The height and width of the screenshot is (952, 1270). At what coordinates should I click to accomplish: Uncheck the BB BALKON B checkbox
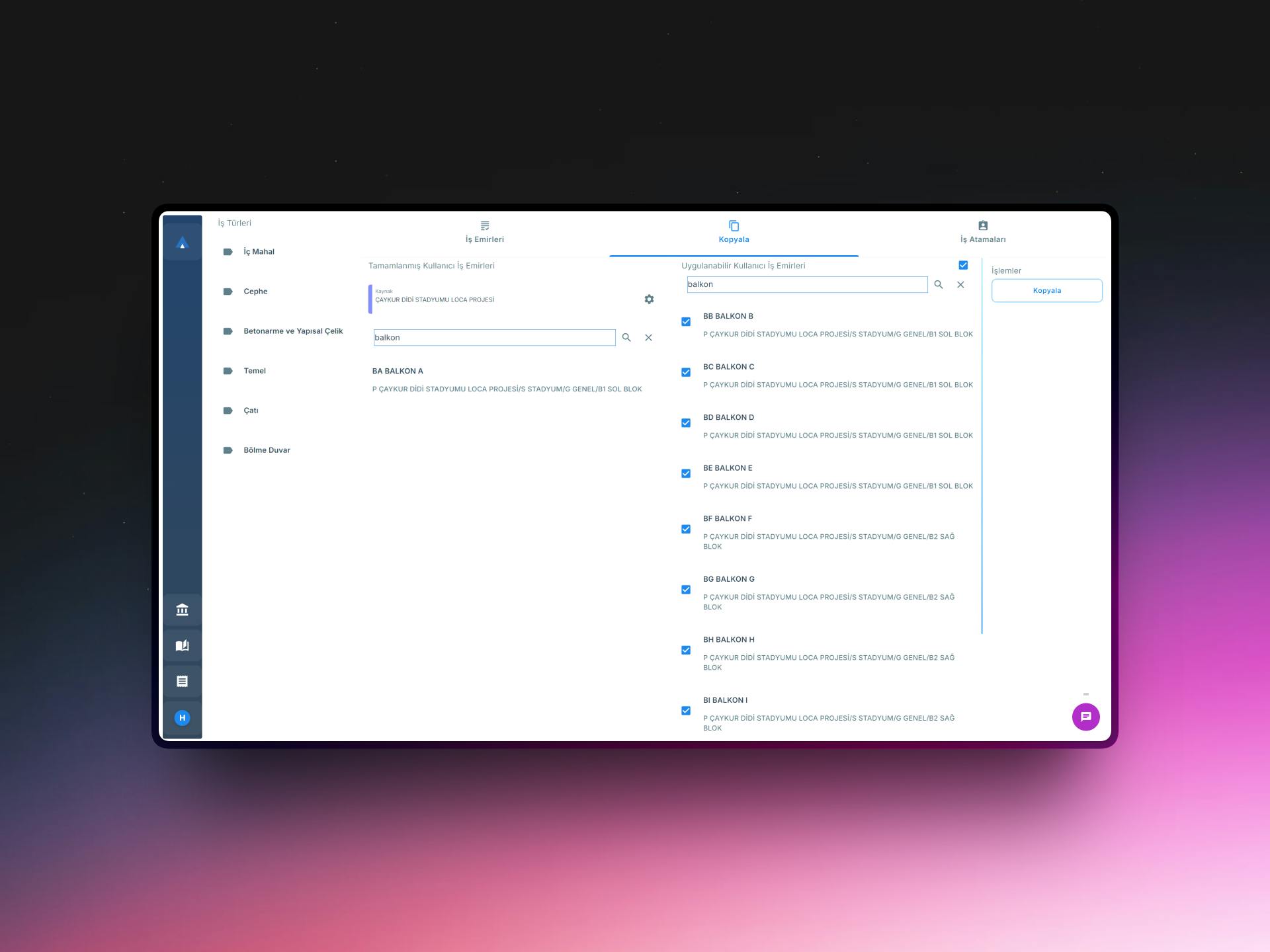coord(686,322)
